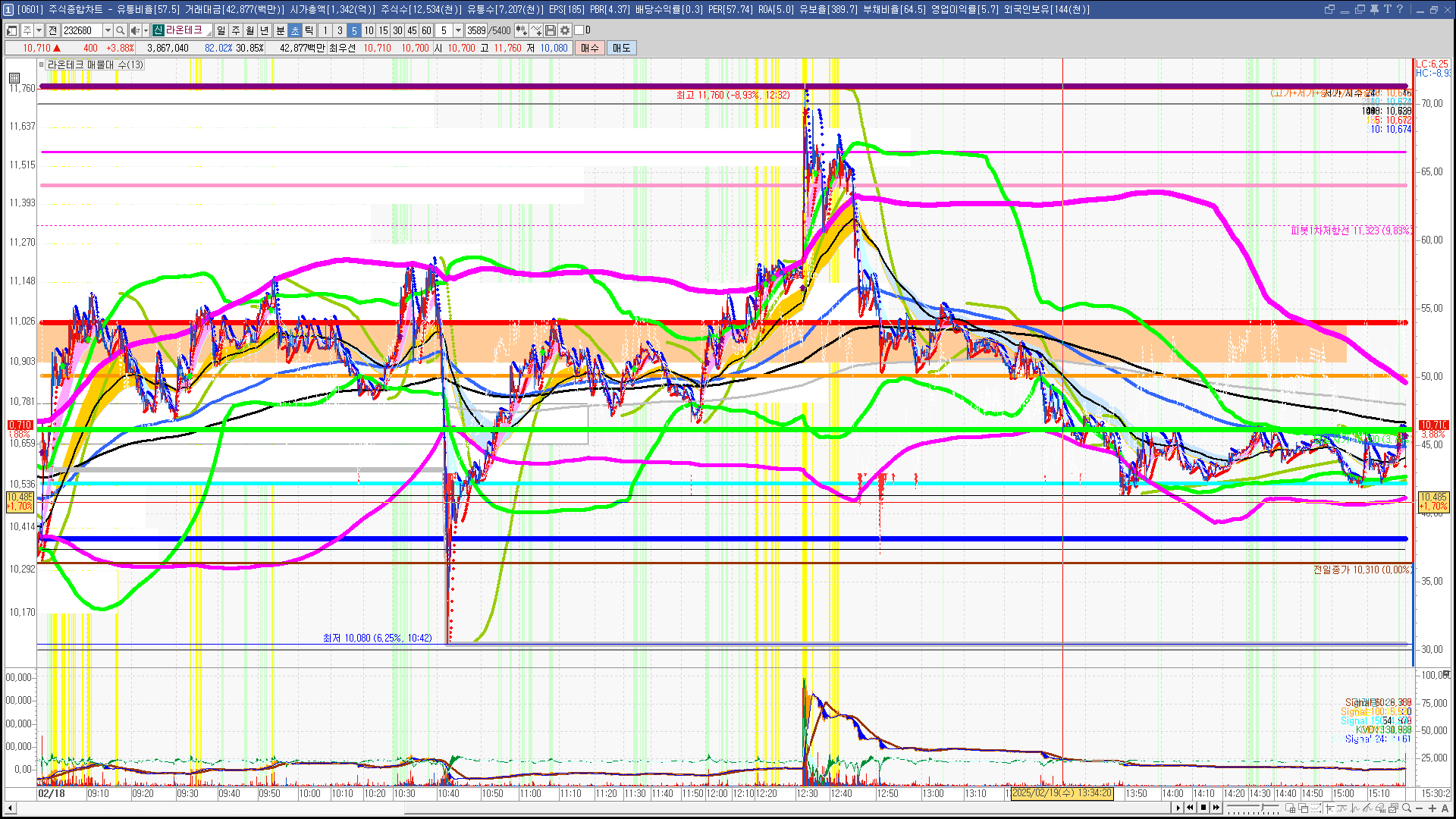Click the candlestick chart type icon
The height and width of the screenshot is (819, 1456).
522,30
